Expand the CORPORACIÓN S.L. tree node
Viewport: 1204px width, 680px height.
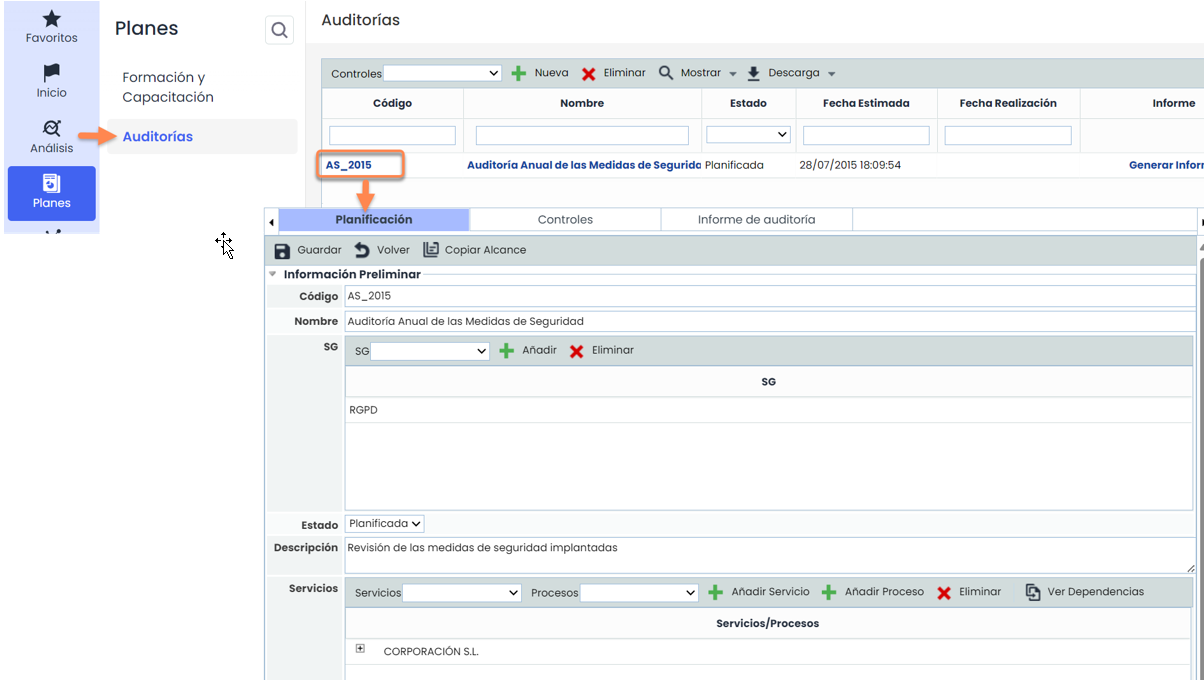coord(360,648)
